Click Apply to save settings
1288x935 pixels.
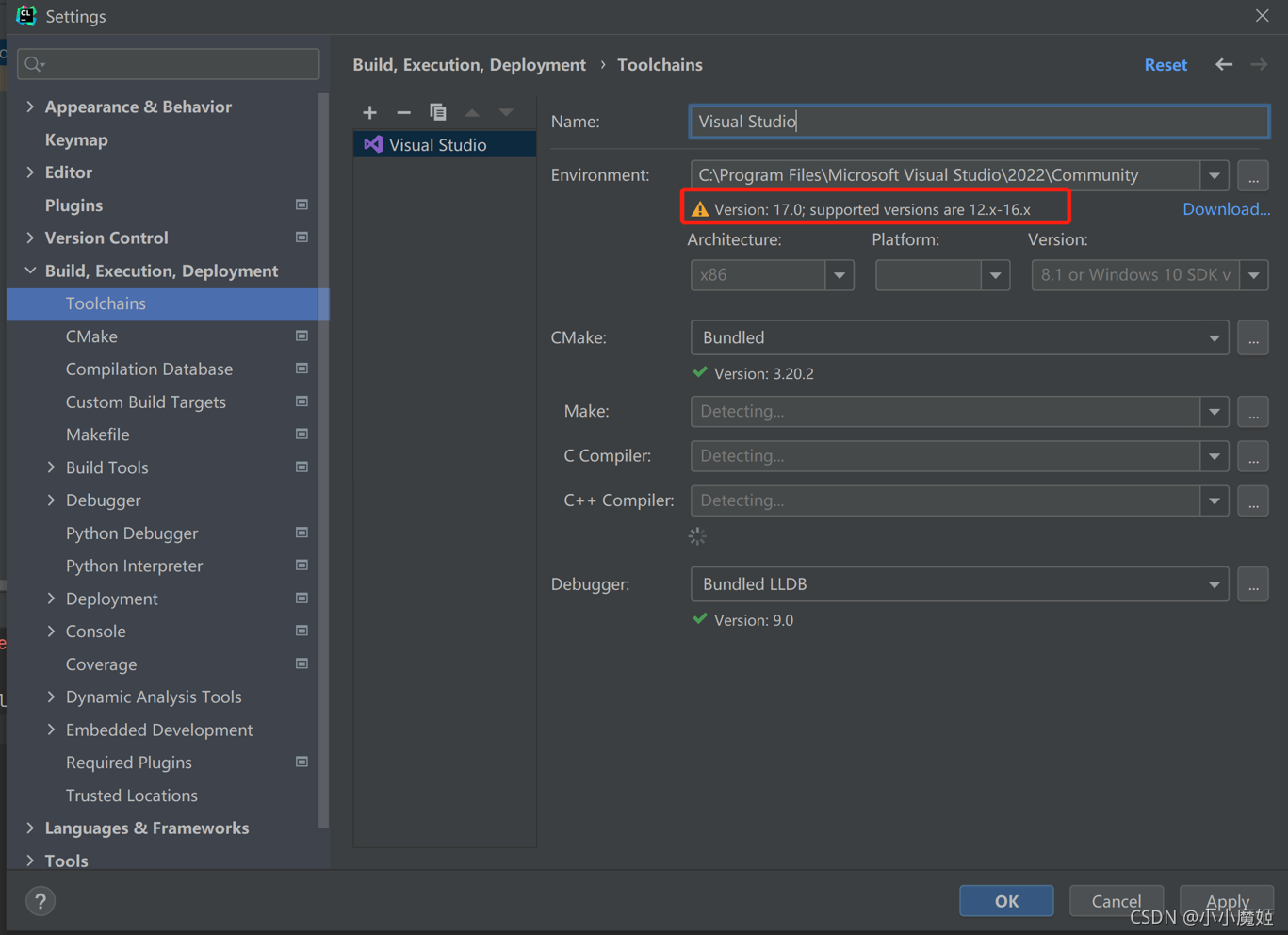pos(1227,901)
